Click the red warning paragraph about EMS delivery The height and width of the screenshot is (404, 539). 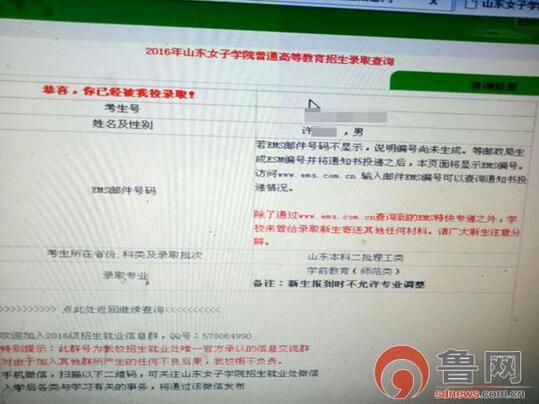point(386,228)
